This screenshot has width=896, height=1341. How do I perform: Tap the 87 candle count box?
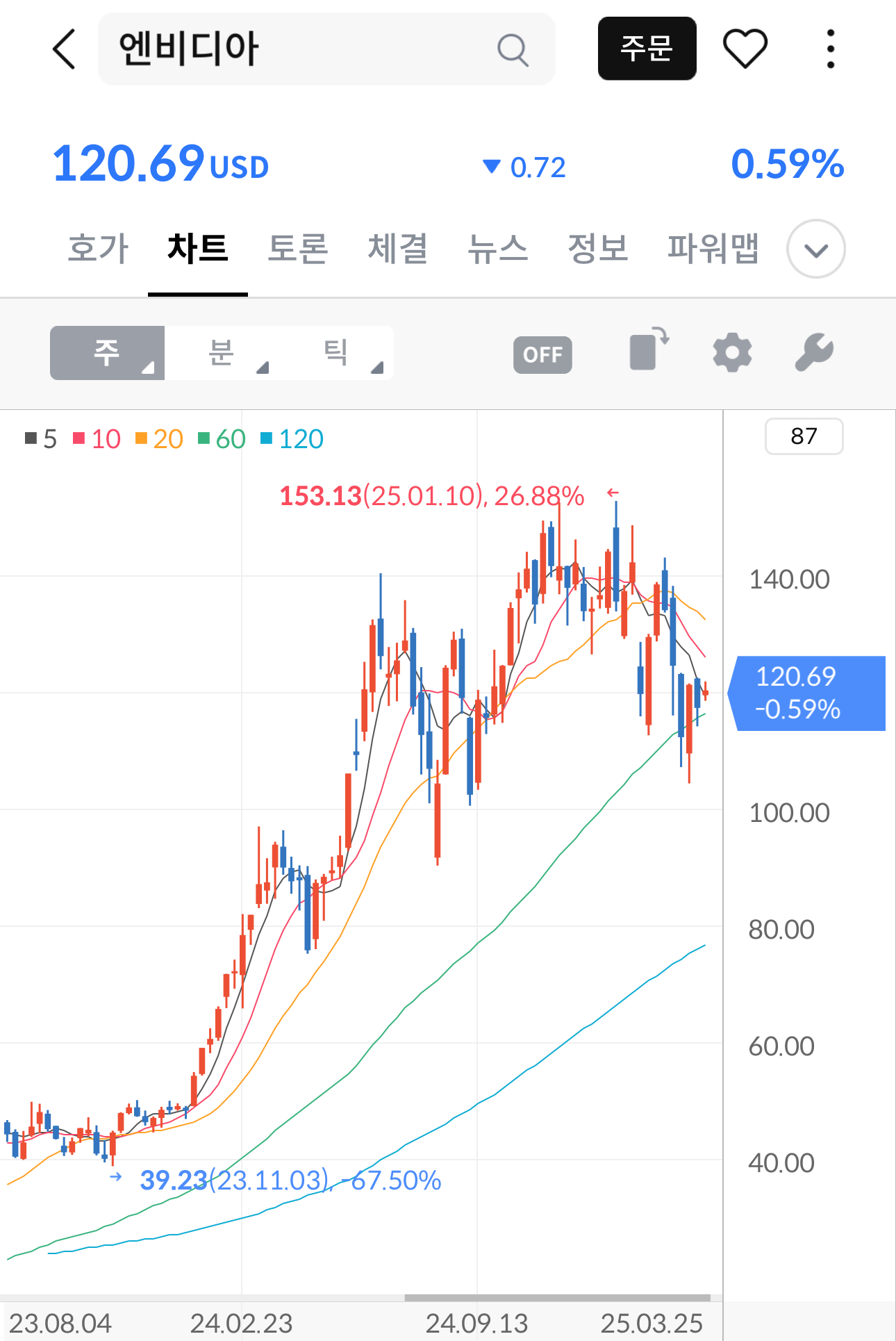tap(804, 436)
